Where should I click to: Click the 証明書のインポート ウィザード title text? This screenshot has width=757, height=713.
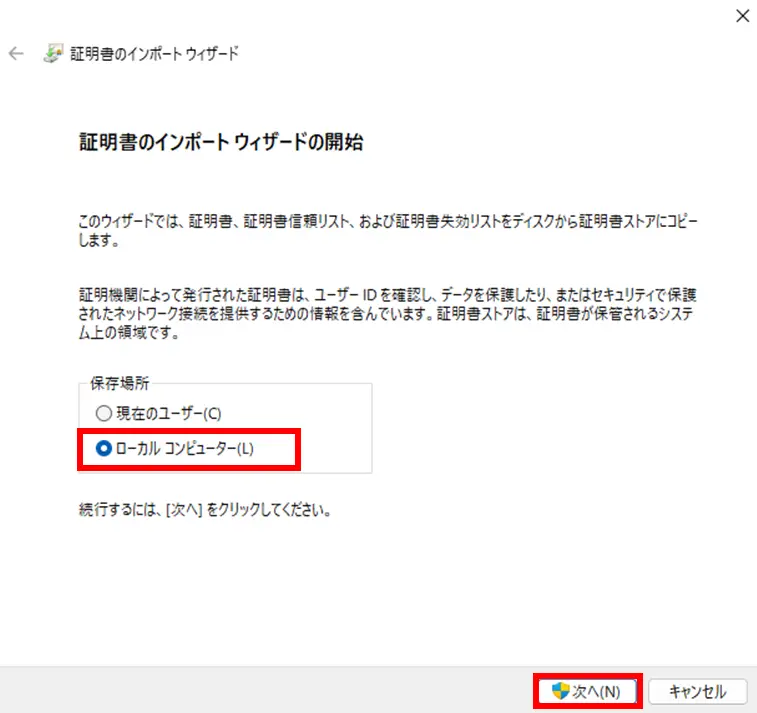[x=154, y=53]
